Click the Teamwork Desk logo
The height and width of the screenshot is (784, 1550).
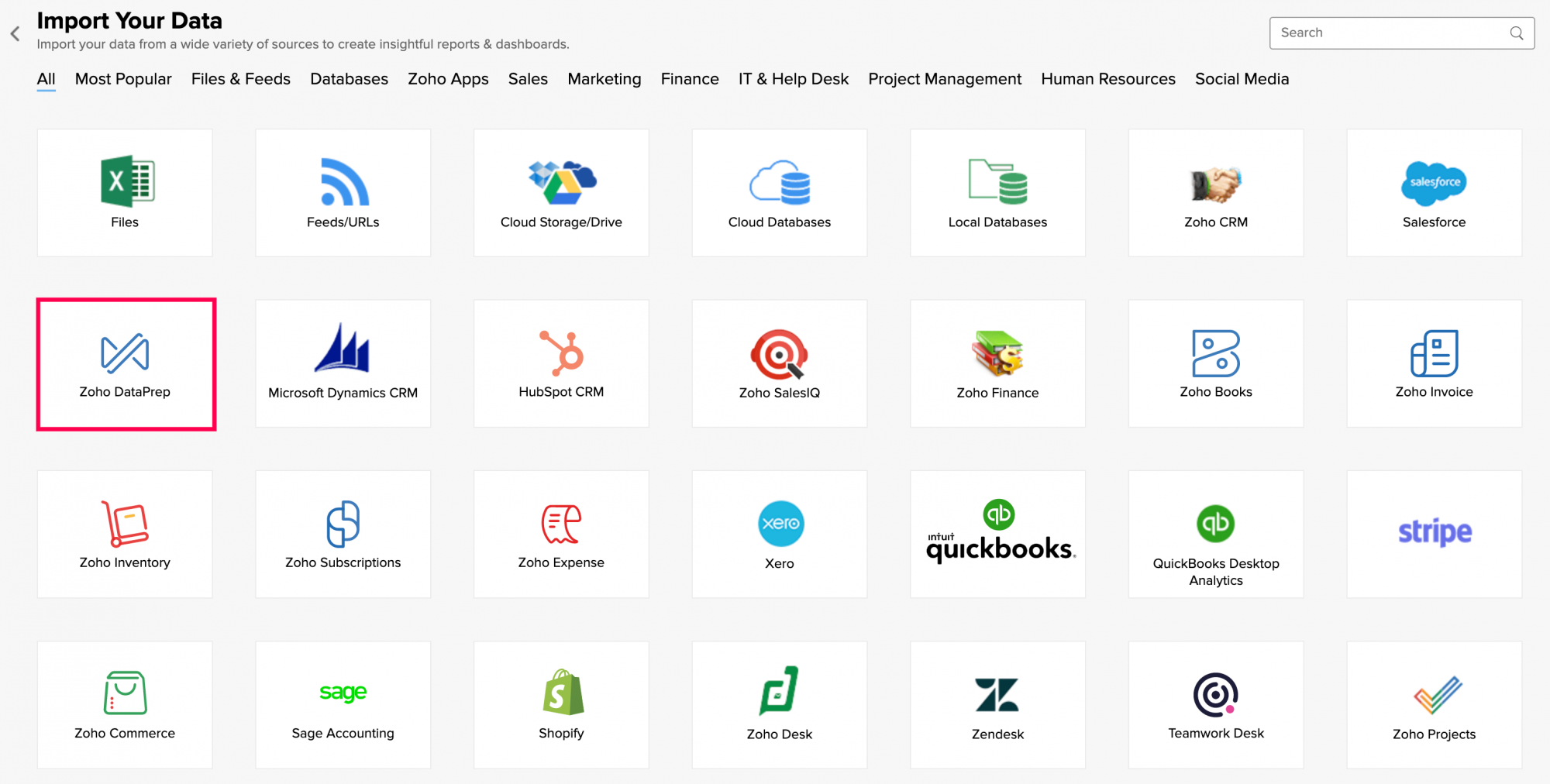[x=1216, y=694]
